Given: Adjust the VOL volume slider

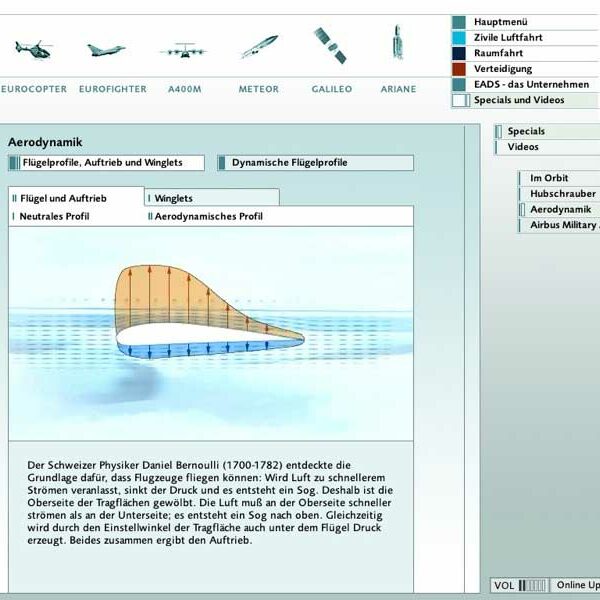Looking at the screenshot, I should coord(535,585).
